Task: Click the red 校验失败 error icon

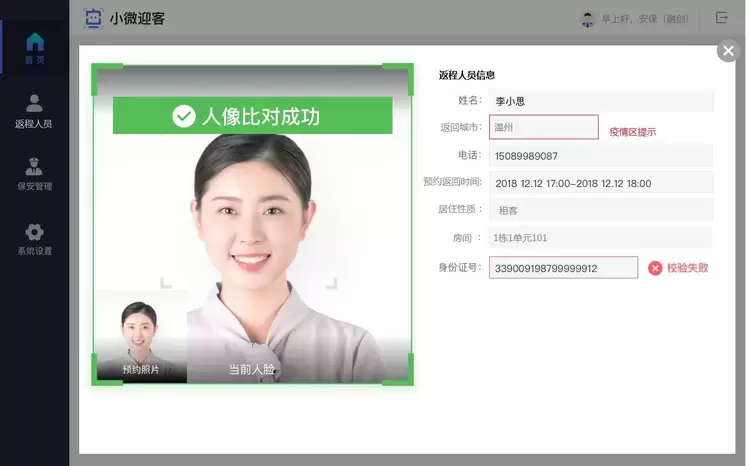Action: [x=655, y=268]
